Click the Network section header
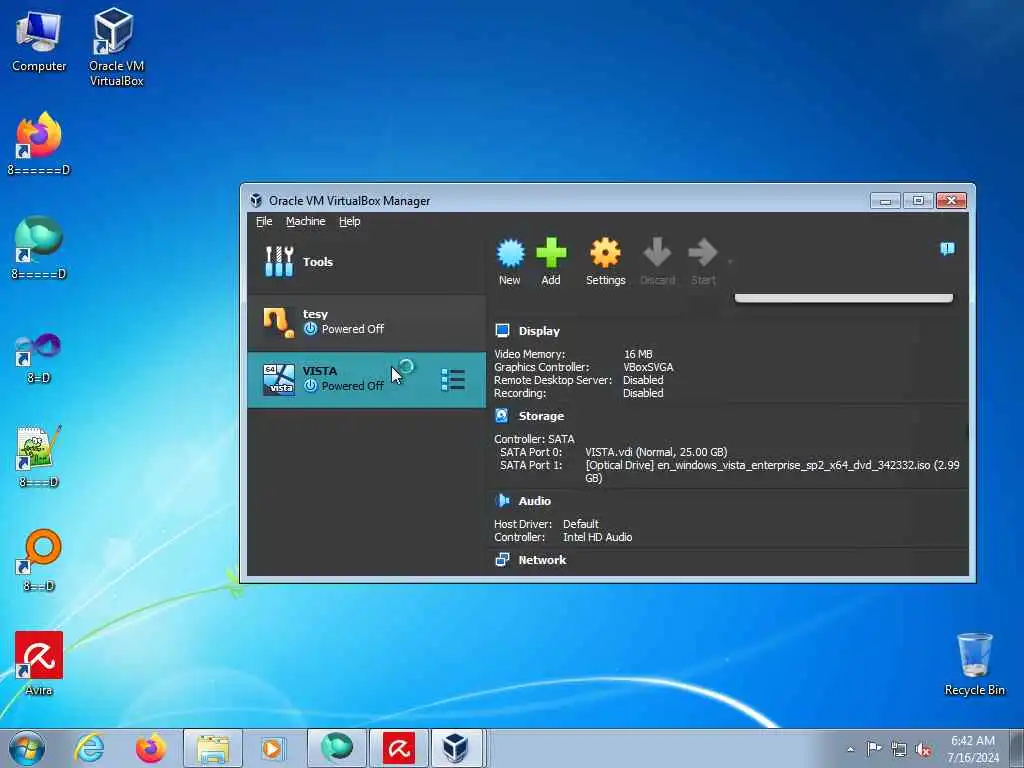 tap(542, 560)
